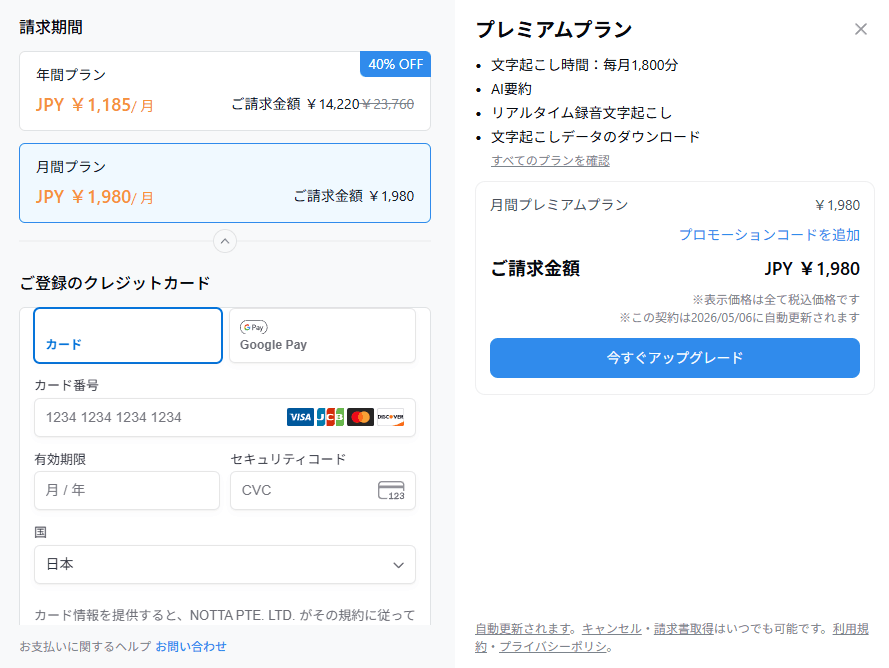
Task: Click the 今すぐアップグレード button
Action: click(x=674, y=357)
